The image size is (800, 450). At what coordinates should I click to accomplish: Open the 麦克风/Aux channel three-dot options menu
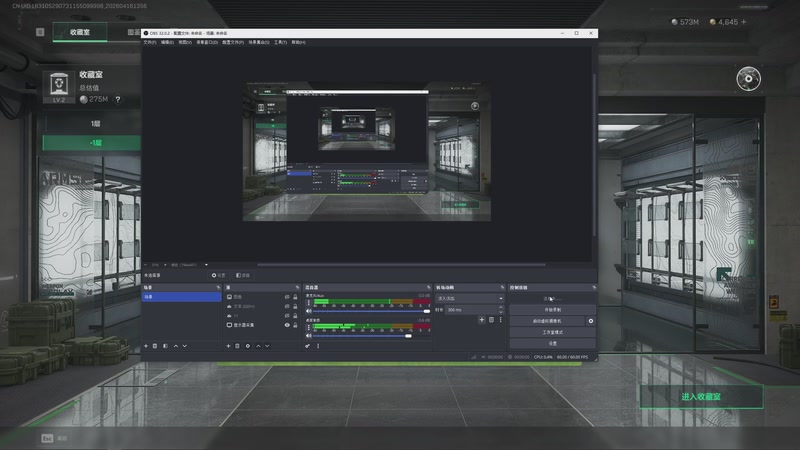point(309,303)
